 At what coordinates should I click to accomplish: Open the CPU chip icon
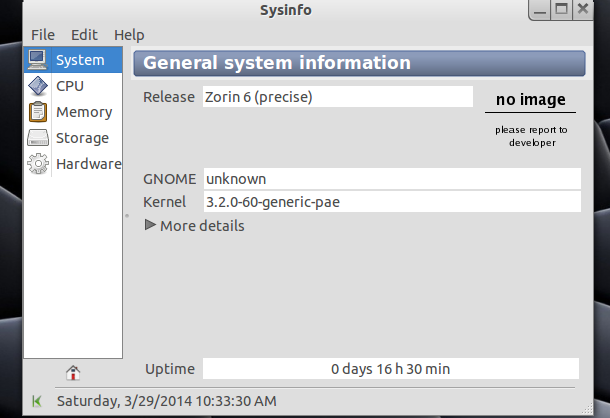point(38,86)
